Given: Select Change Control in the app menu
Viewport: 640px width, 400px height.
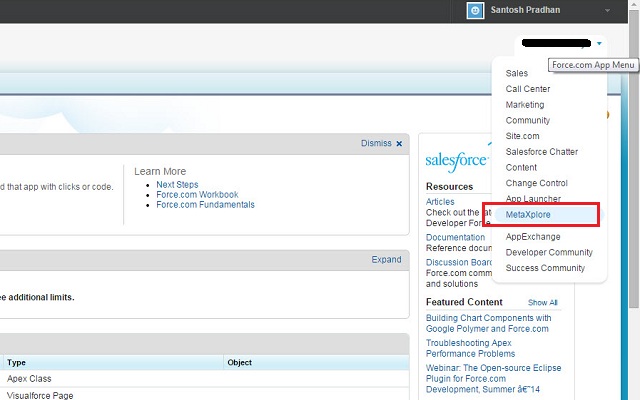Looking at the screenshot, I should click(537, 183).
